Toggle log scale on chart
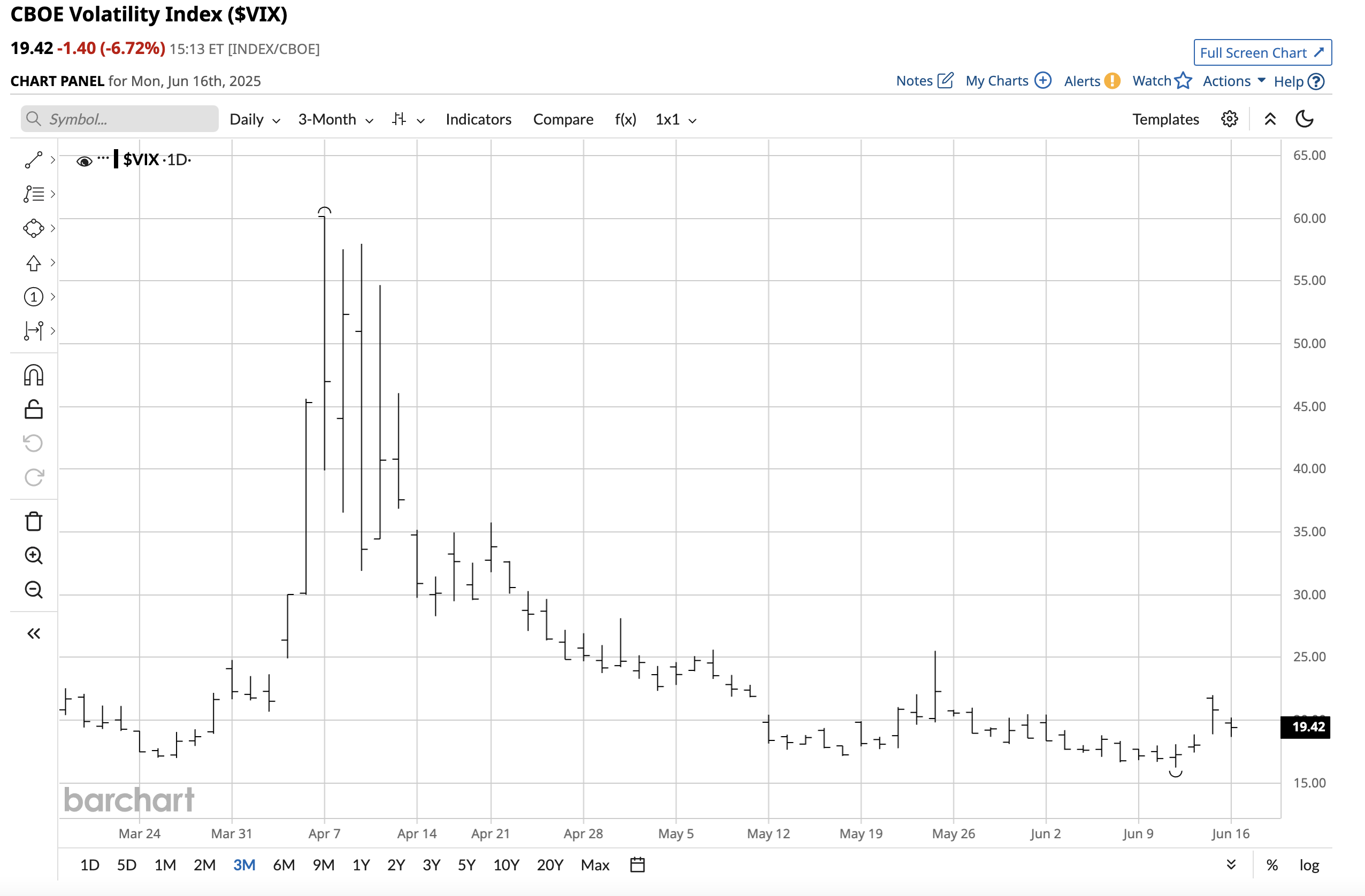 (x=1309, y=864)
